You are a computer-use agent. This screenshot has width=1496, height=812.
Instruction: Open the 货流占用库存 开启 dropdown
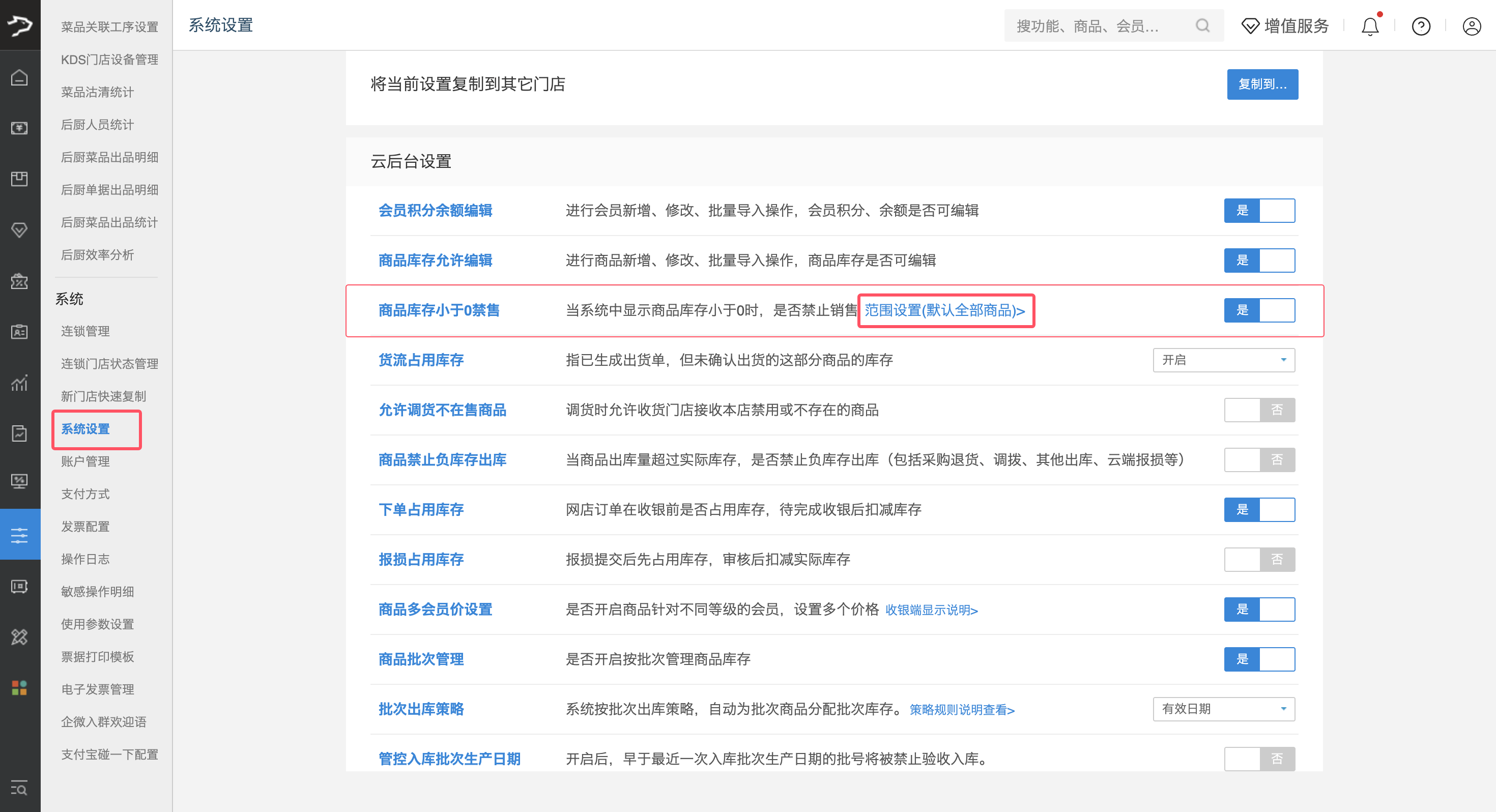[1224, 360]
